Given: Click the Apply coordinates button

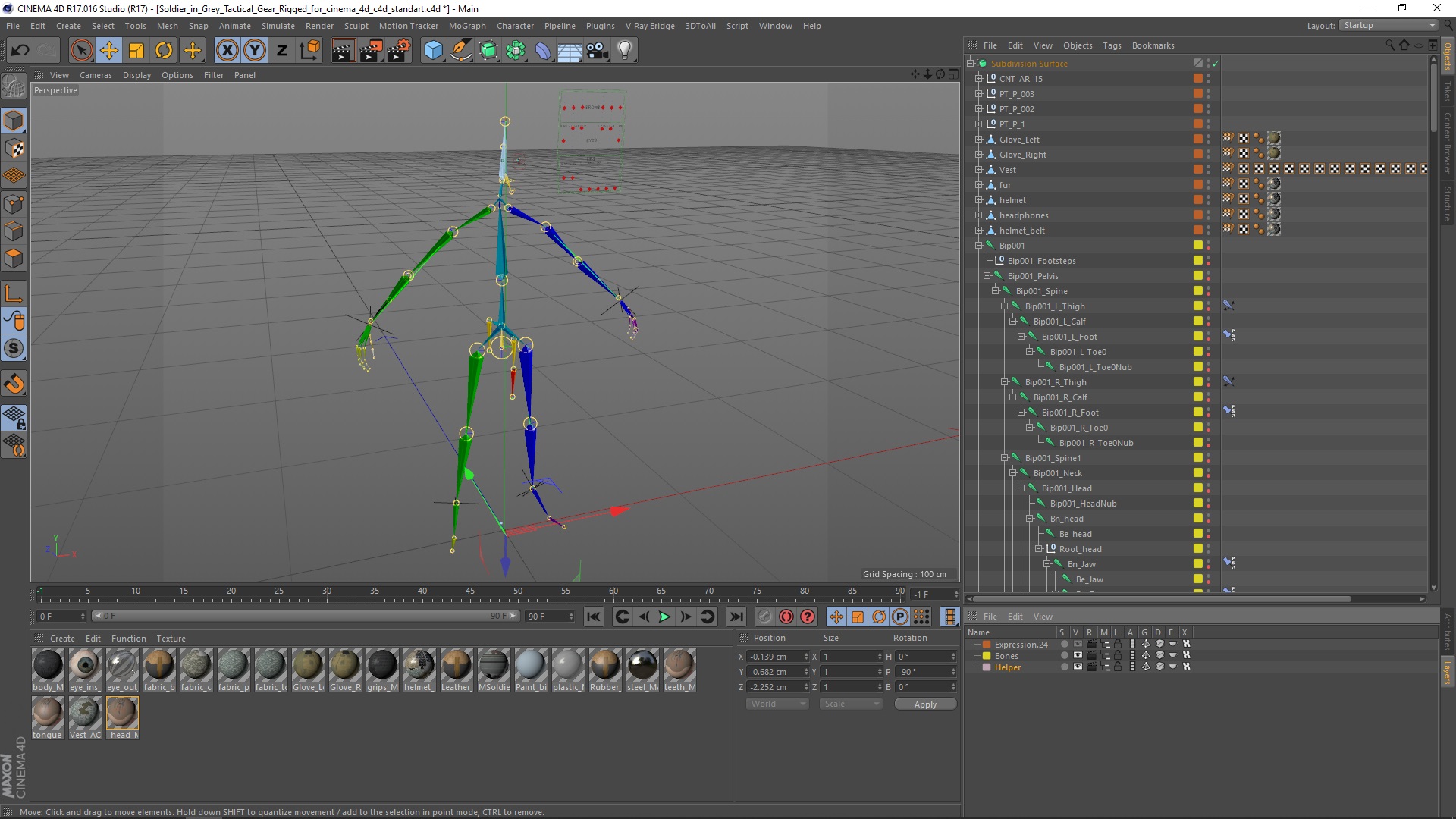Looking at the screenshot, I should pyautogui.click(x=925, y=704).
